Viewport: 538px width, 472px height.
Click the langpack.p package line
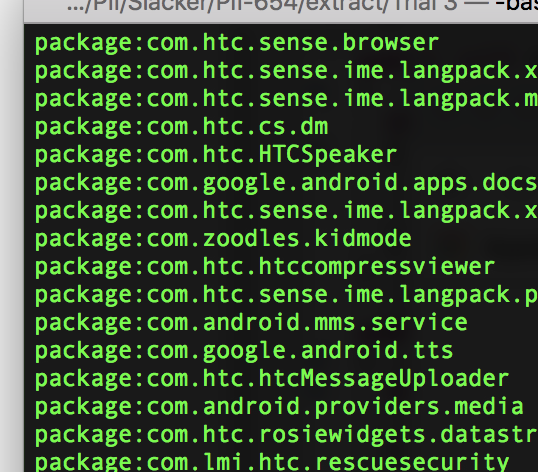tap(286, 296)
